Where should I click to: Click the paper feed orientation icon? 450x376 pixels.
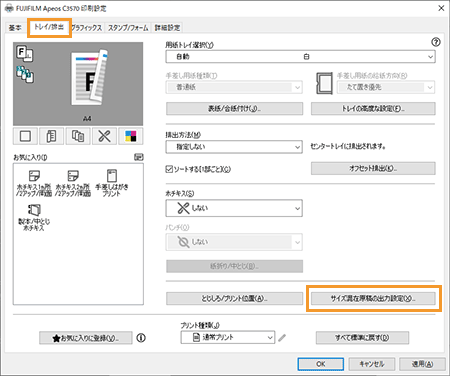pyautogui.click(x=325, y=83)
